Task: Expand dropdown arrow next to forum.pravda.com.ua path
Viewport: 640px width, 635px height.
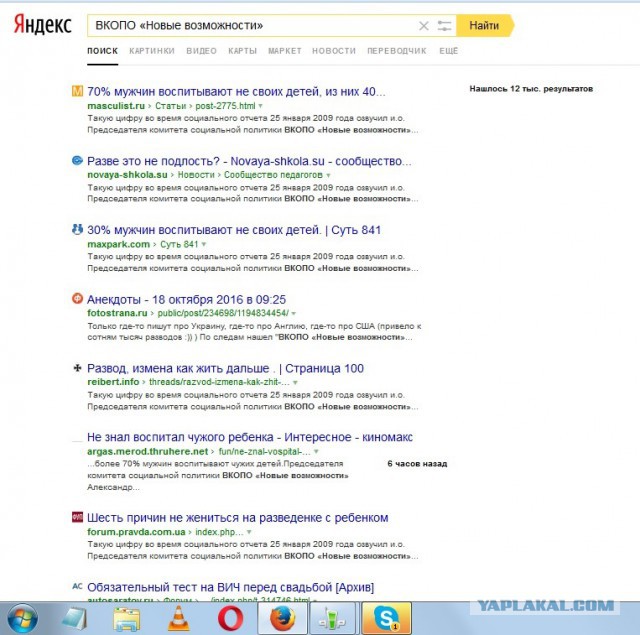Action: [x=249, y=532]
